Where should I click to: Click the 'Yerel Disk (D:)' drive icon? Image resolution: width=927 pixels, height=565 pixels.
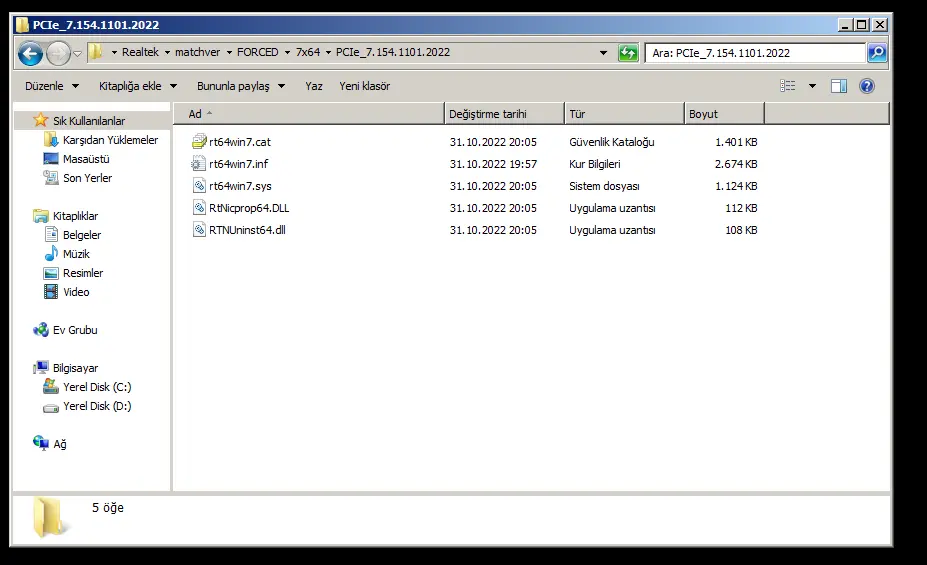click(x=51, y=407)
